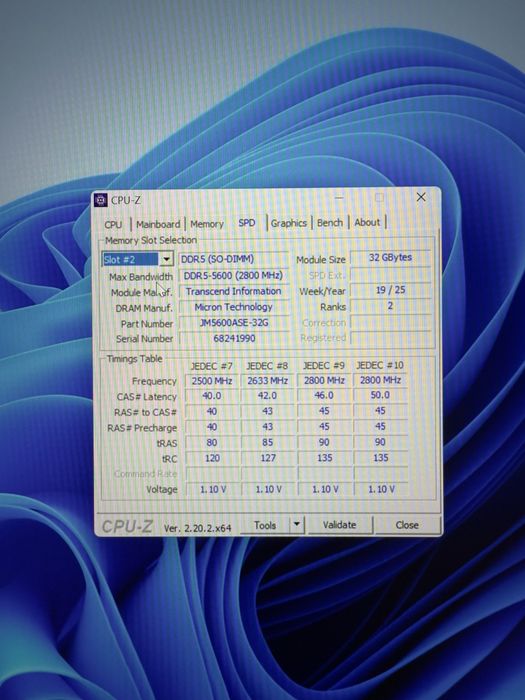Click the 2500 MHz frequency cell
The image size is (525, 700).
pyautogui.click(x=212, y=381)
